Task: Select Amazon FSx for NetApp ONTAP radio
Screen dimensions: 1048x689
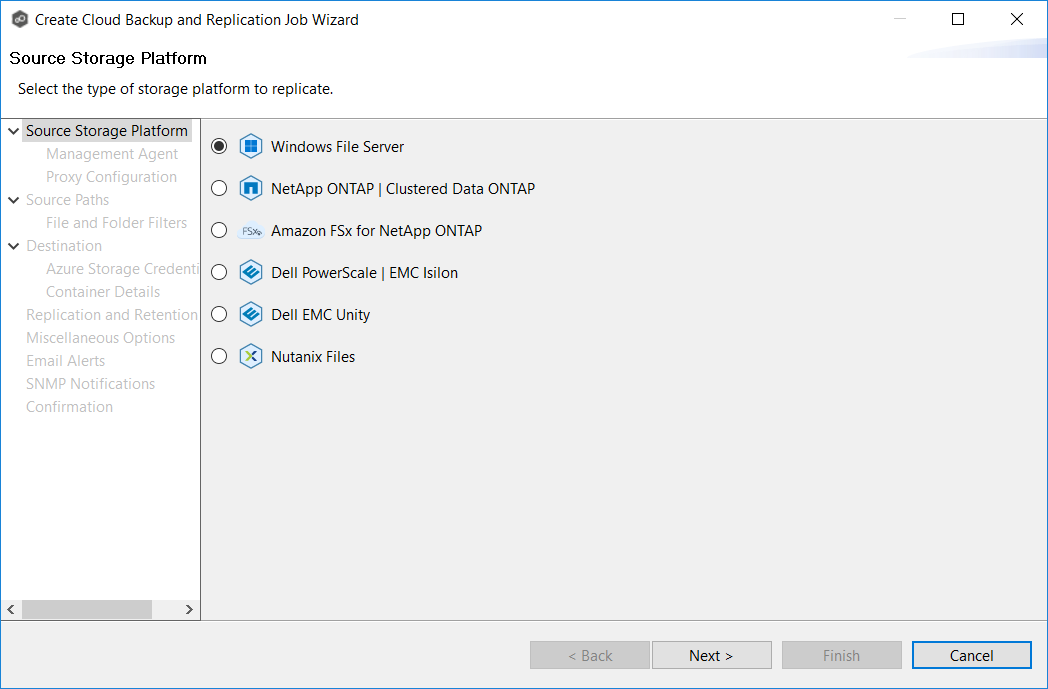Action: click(219, 231)
